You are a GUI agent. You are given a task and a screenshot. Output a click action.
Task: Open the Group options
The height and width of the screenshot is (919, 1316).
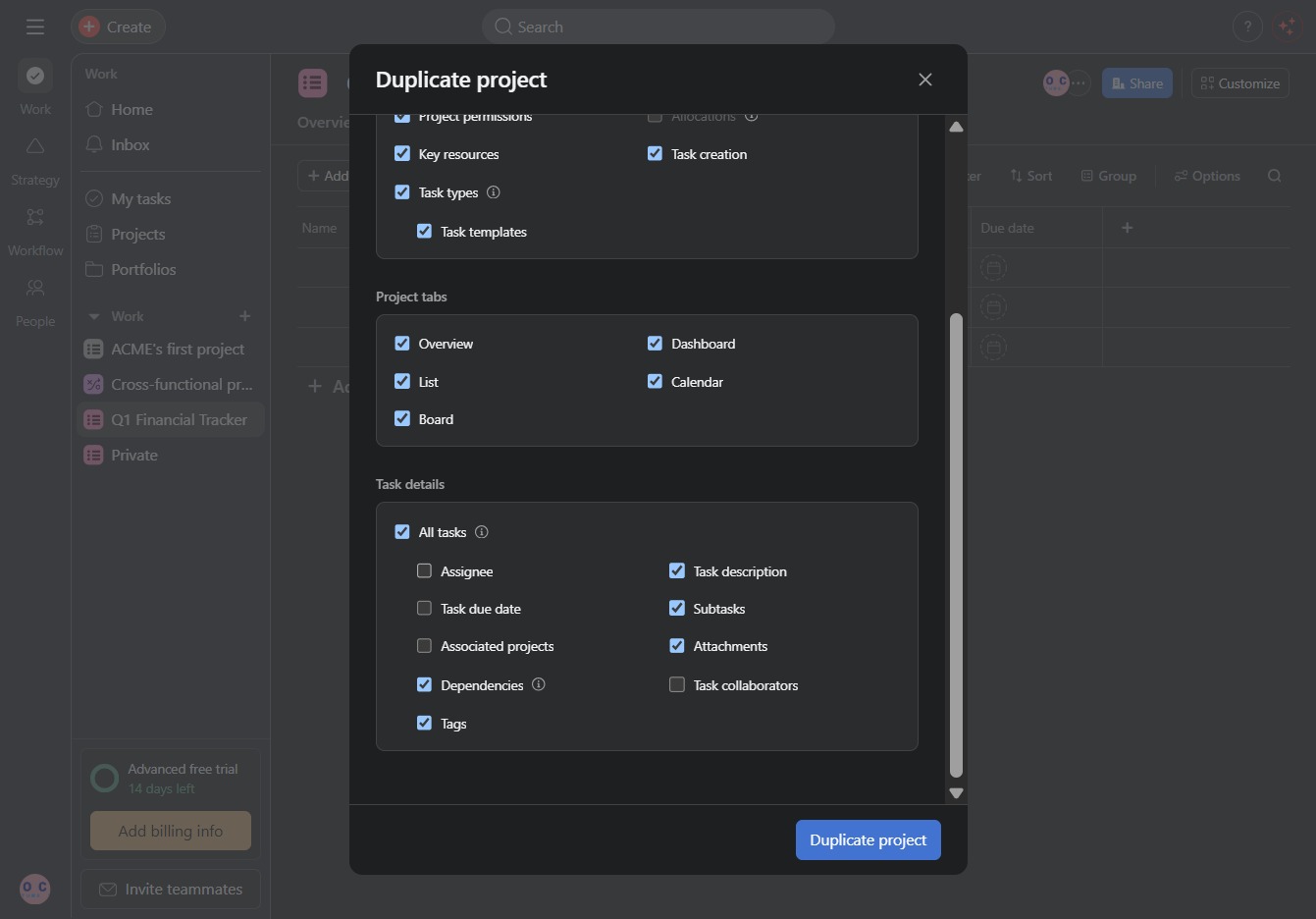coord(1109,176)
